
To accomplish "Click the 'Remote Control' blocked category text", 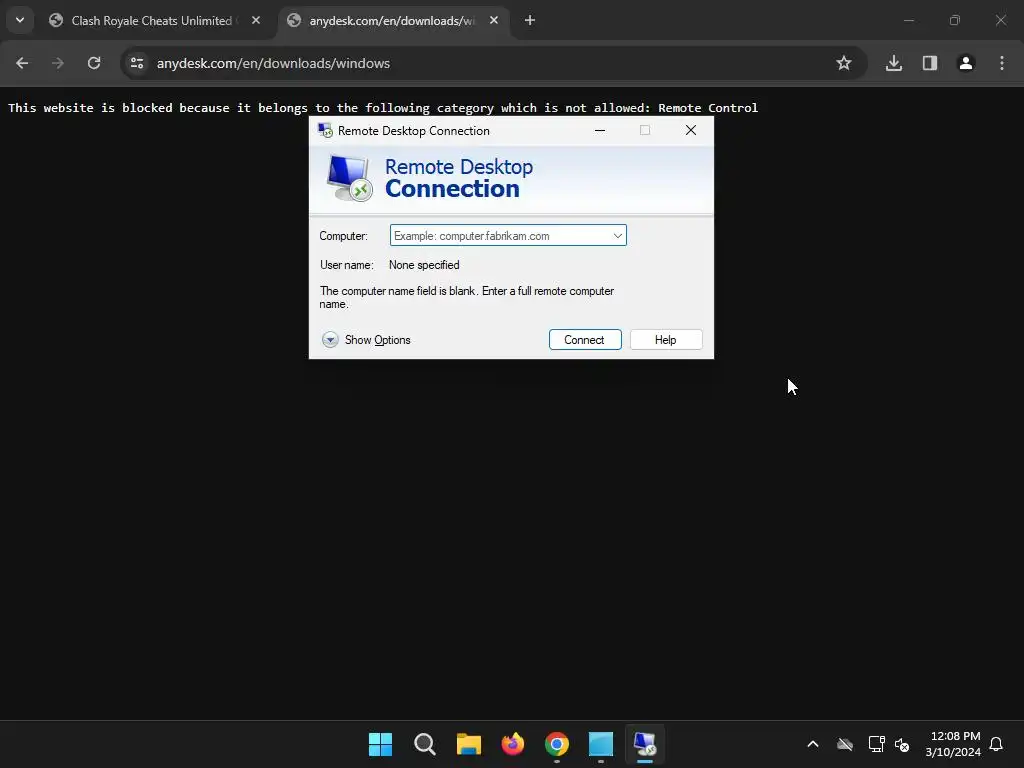I will click(708, 108).
